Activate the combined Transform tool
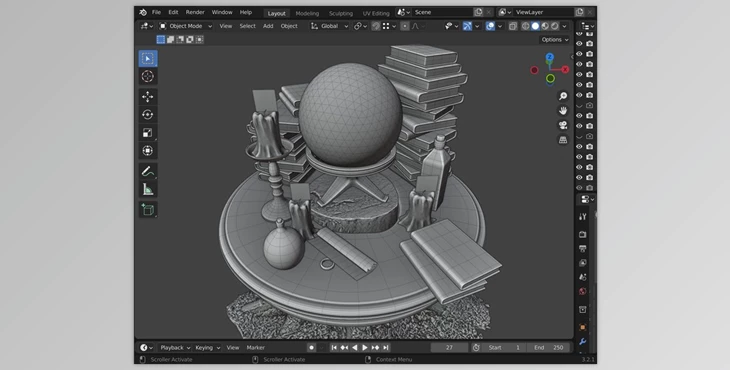The image size is (730, 370). pyautogui.click(x=148, y=151)
